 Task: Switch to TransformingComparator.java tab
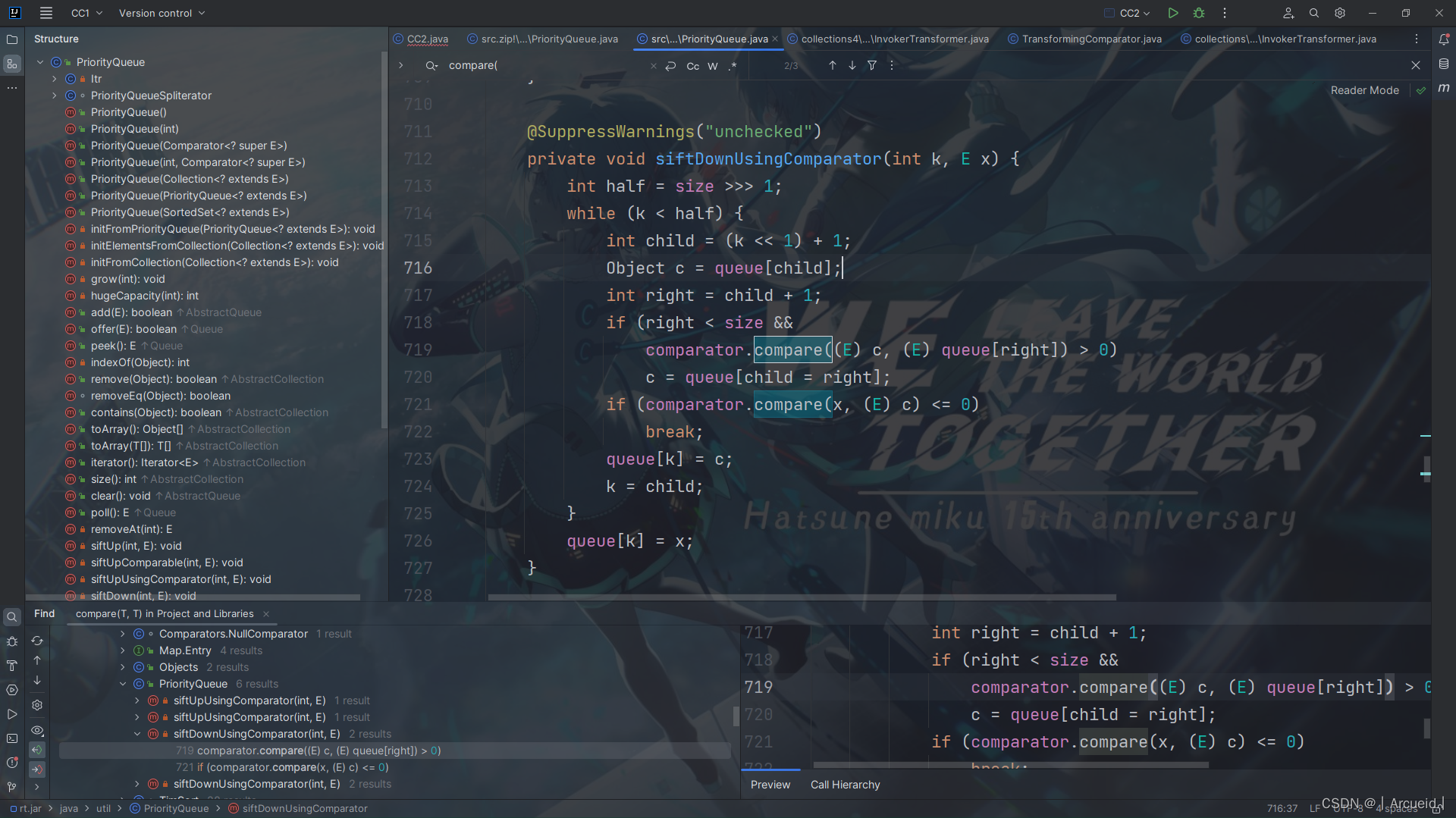pos(1084,39)
